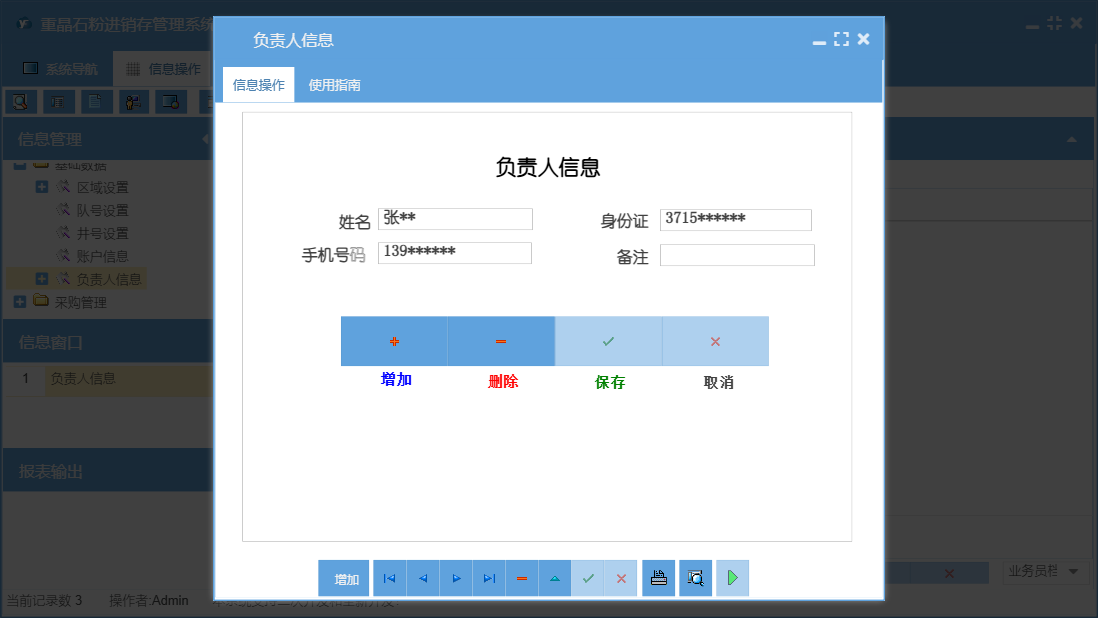Click the green run arrow icon
1098x618 pixels.
point(732,578)
